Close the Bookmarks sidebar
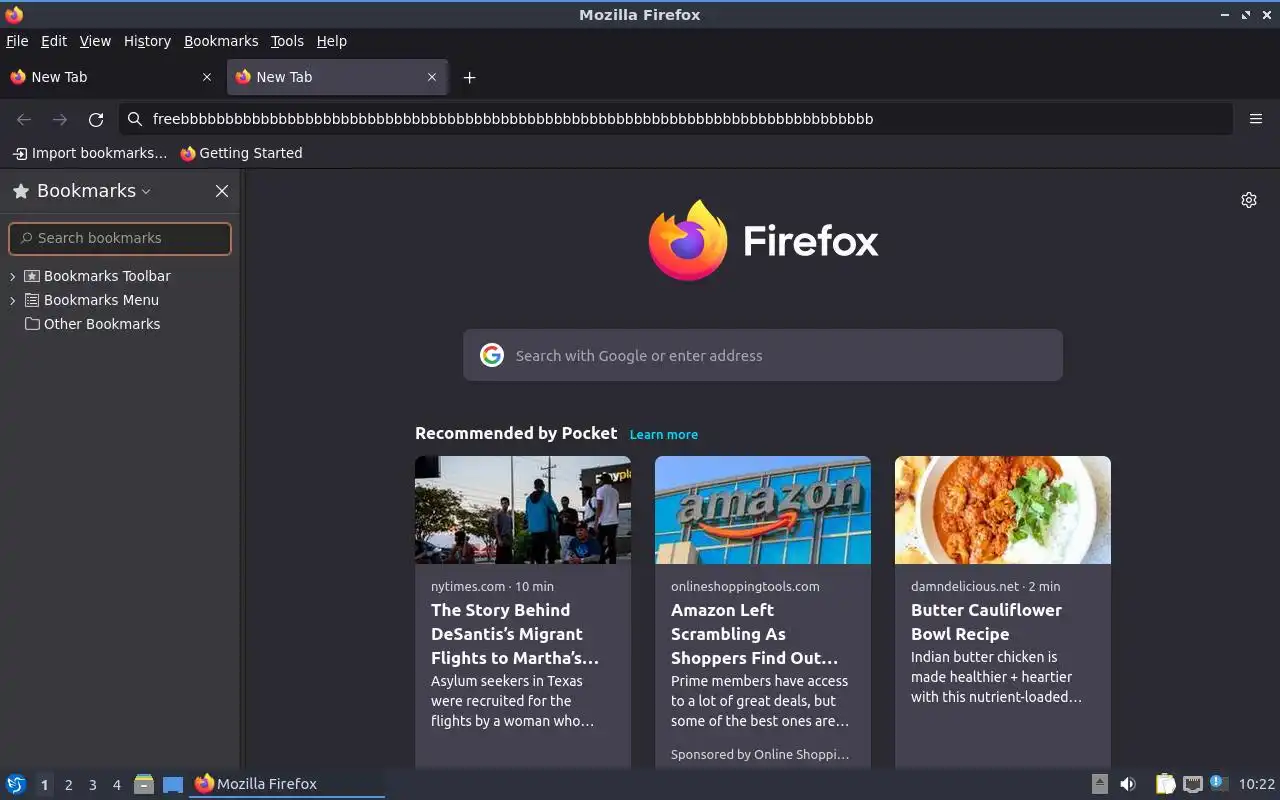Image resolution: width=1280 pixels, height=800 pixels. pos(222,191)
